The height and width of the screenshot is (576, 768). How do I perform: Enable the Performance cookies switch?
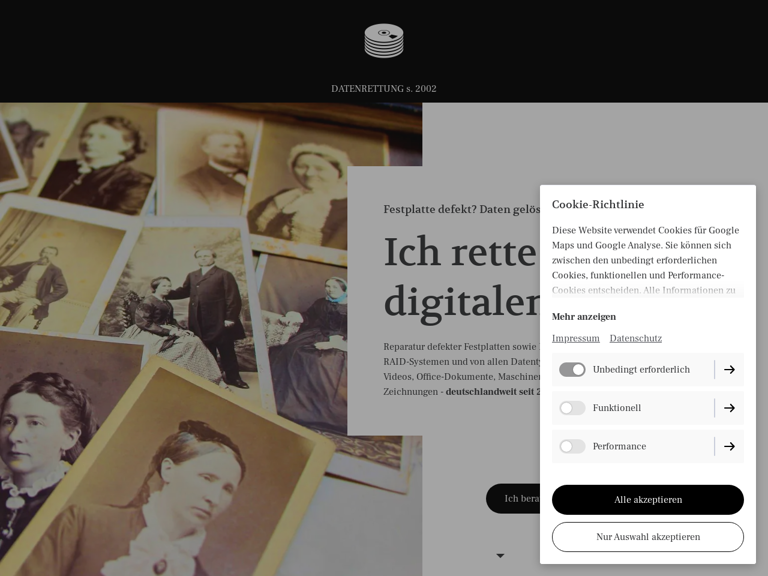(572, 446)
